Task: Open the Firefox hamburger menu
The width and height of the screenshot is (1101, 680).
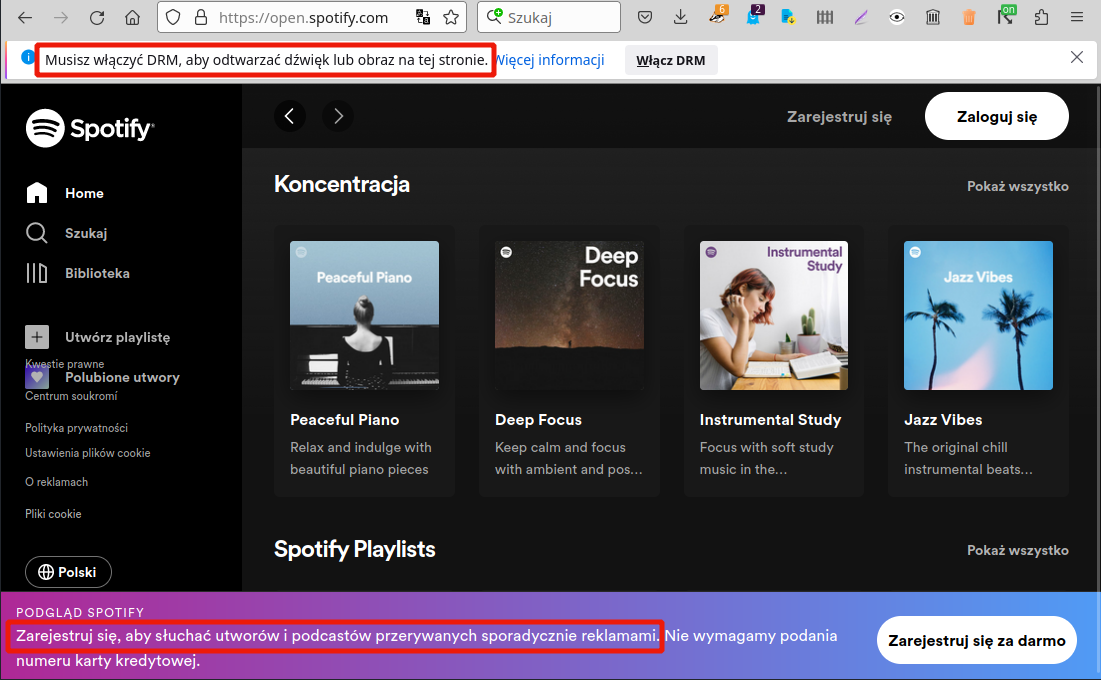Action: pyautogui.click(x=1075, y=17)
